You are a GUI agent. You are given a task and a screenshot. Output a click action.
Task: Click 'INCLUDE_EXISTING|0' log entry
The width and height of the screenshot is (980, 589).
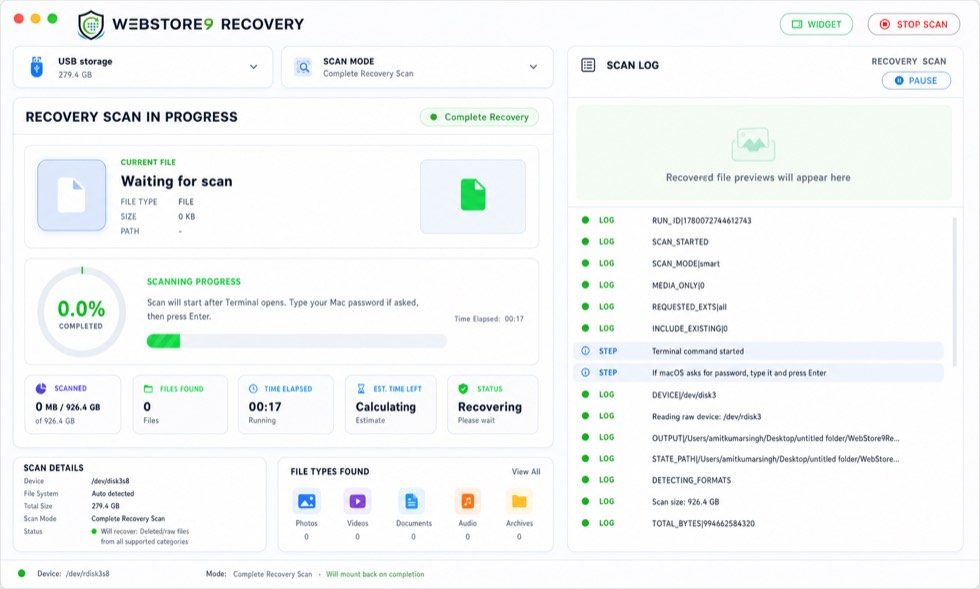[x=689, y=328]
